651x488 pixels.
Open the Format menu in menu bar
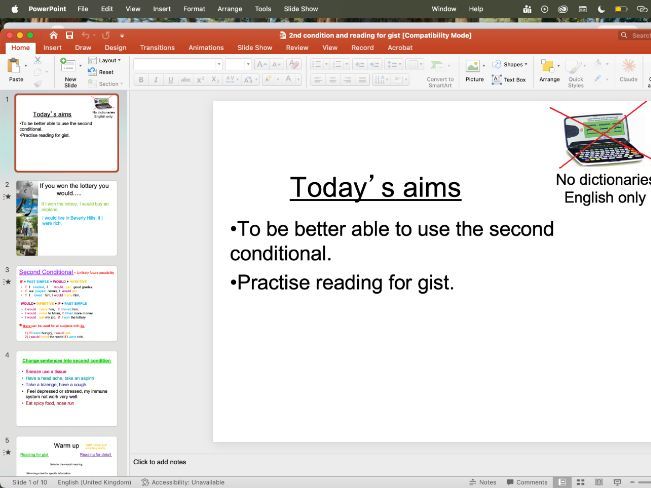click(x=194, y=9)
